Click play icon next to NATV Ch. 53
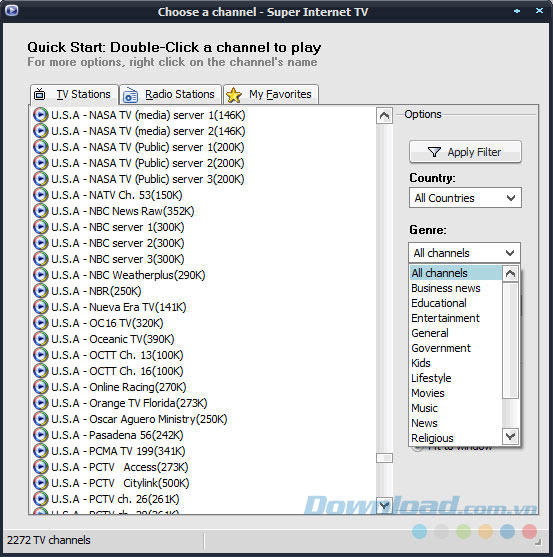 [40, 195]
